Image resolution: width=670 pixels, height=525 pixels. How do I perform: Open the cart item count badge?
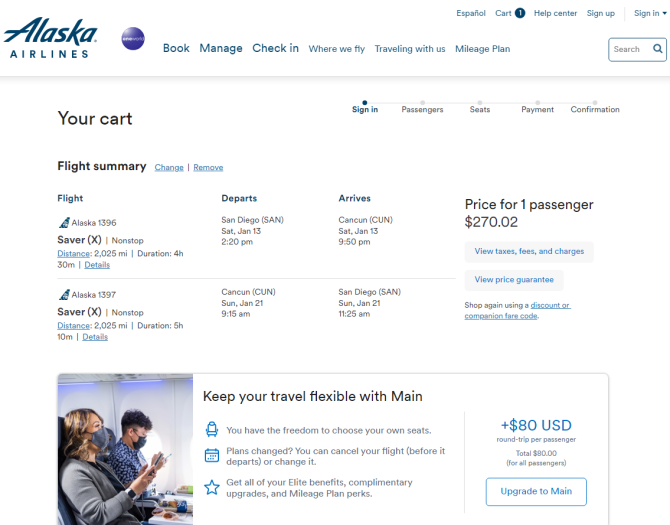click(520, 13)
